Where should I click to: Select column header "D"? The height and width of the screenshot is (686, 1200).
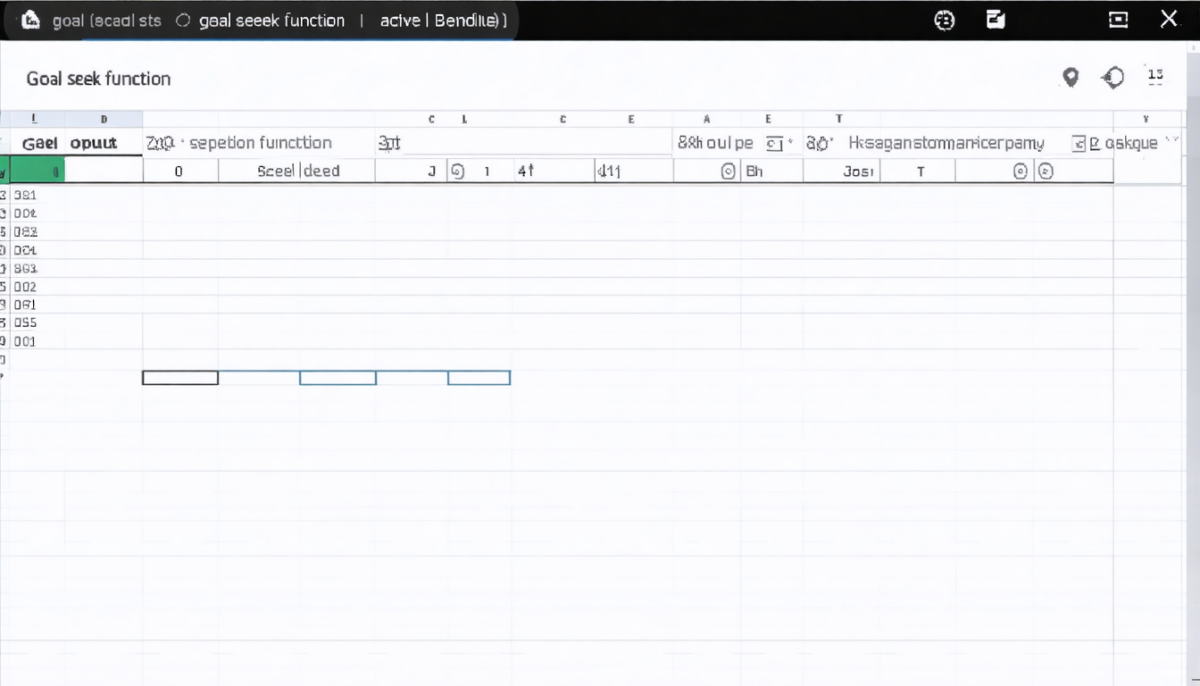(104, 119)
